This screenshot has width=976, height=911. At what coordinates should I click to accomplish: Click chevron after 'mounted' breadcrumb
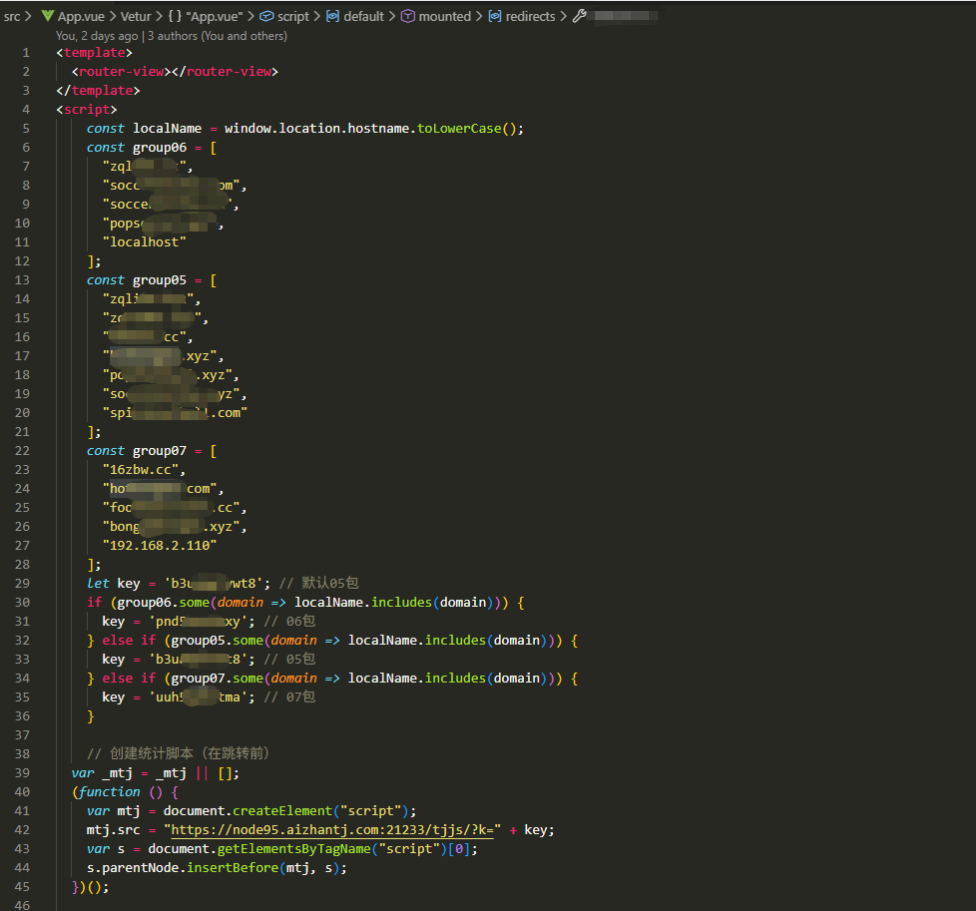coord(479,16)
